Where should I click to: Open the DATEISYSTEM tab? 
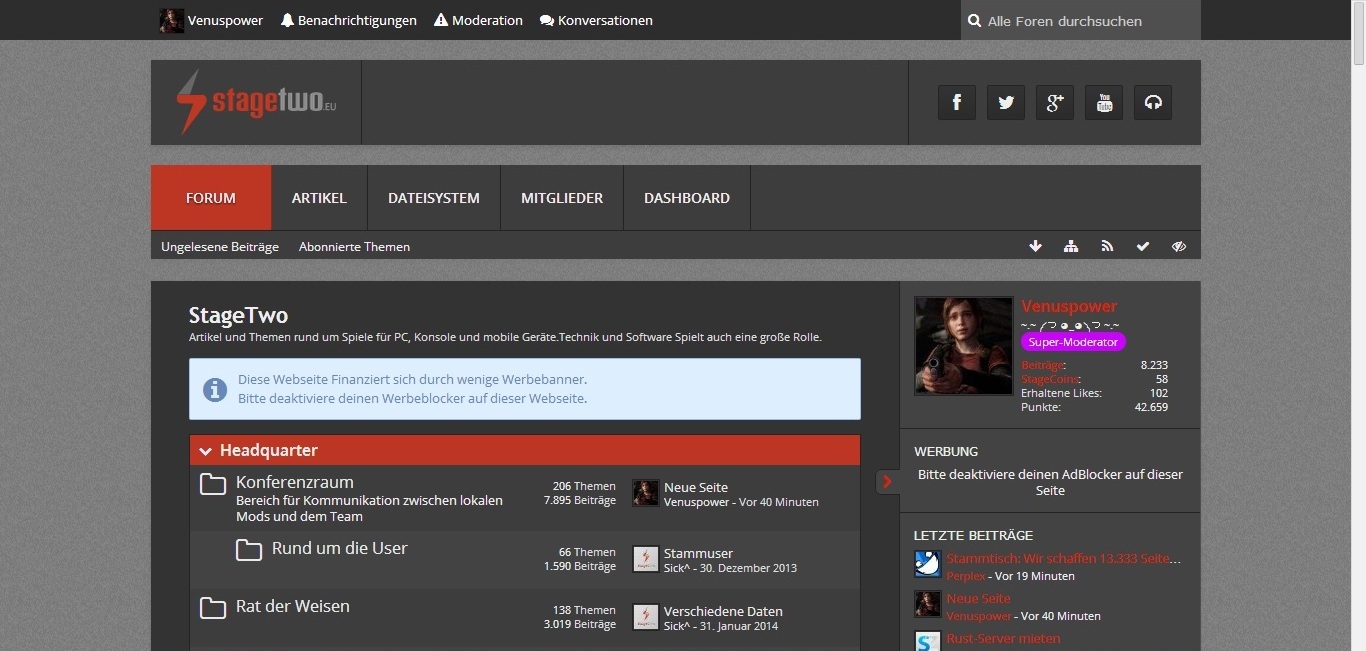click(434, 198)
